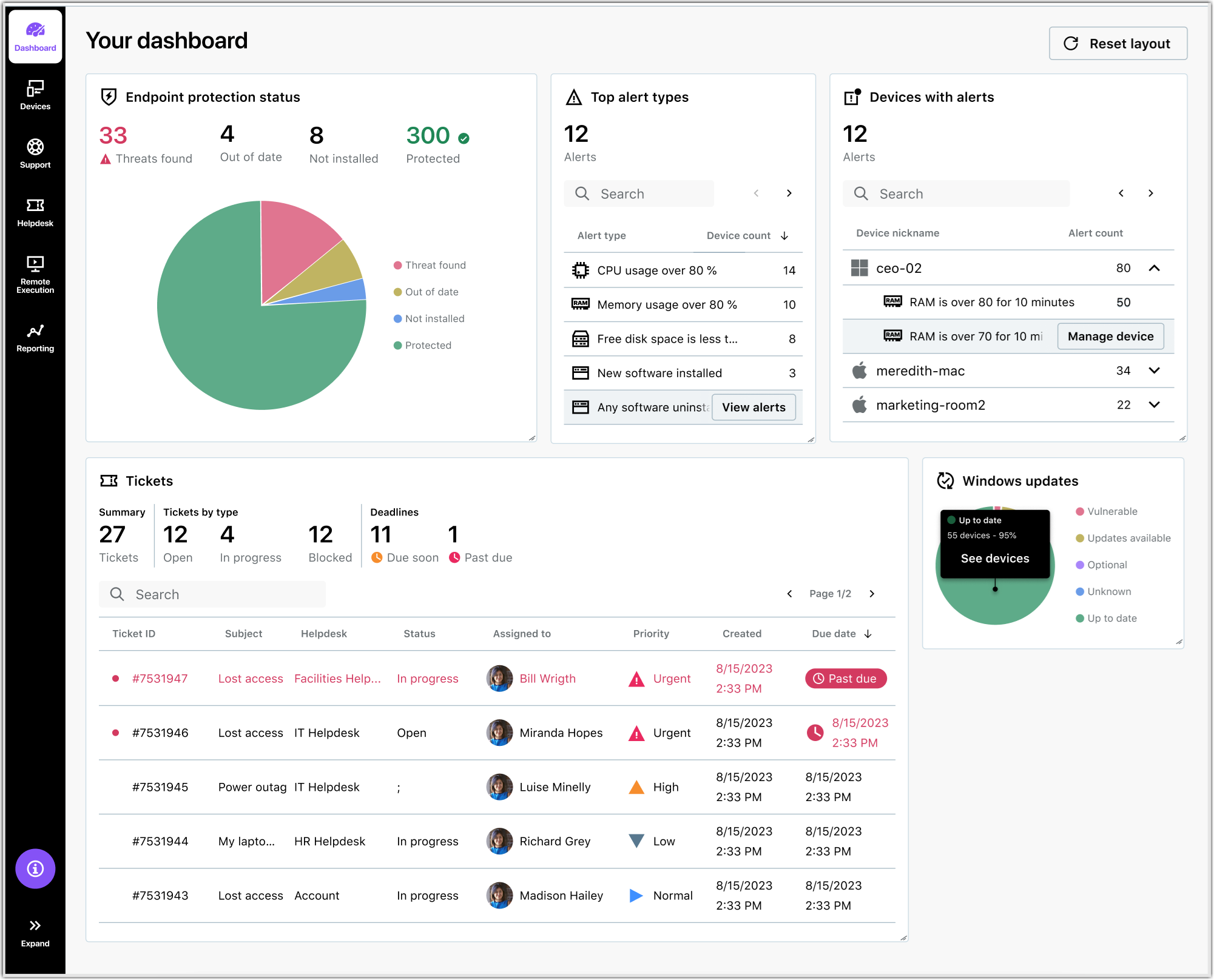This screenshot has height=980, width=1214.
Task: Focus the Top alert types search field
Action: click(x=639, y=194)
